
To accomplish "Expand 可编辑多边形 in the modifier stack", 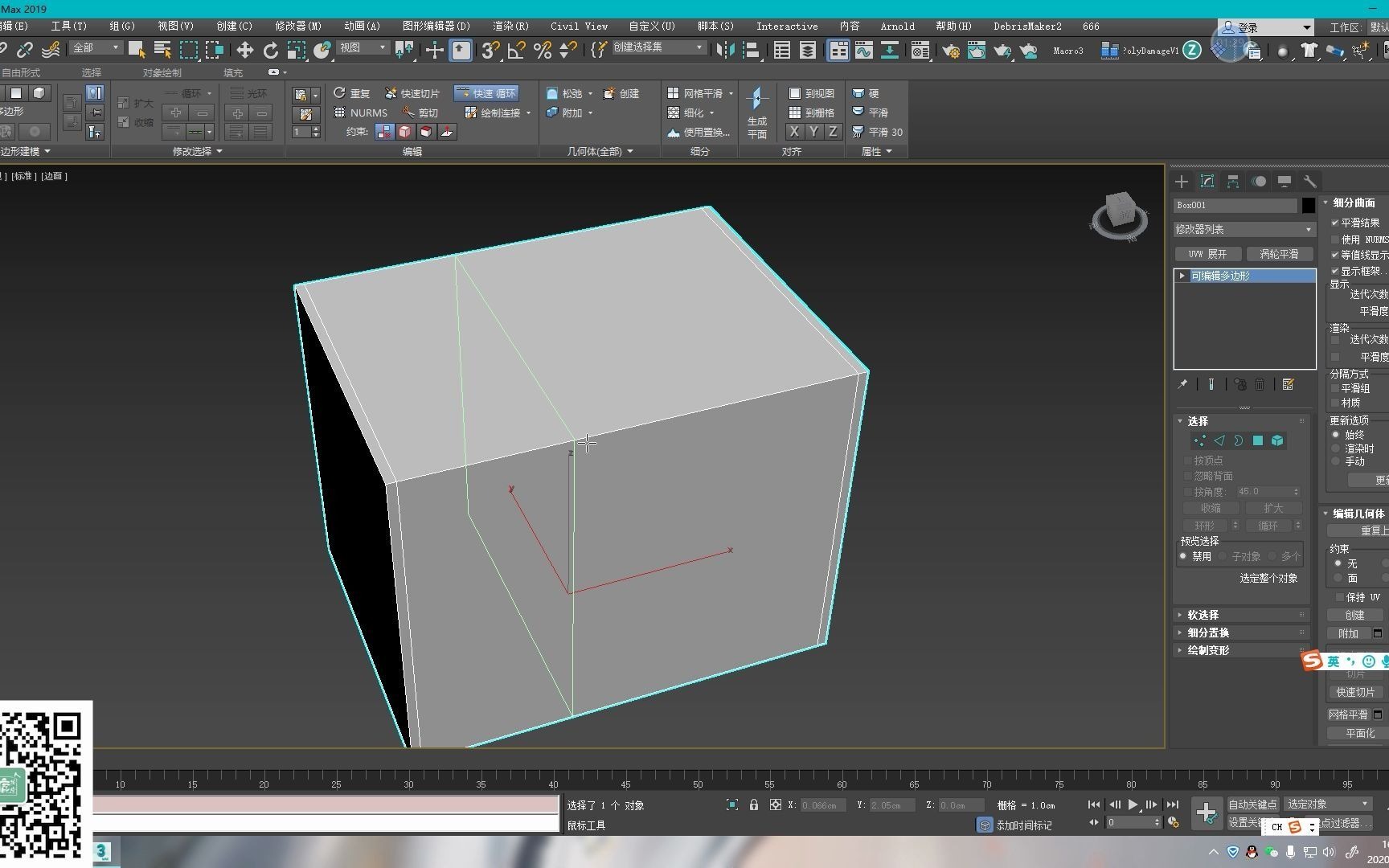I will click(1180, 275).
